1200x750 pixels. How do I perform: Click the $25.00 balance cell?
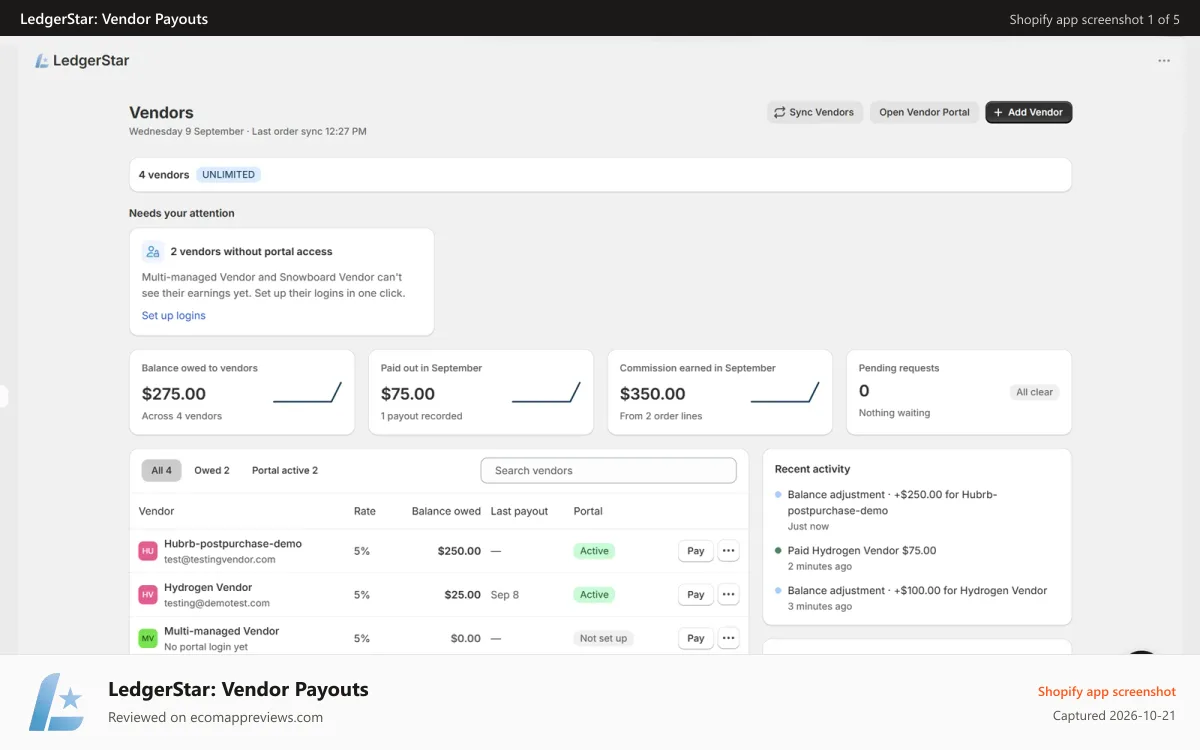[x=463, y=595]
